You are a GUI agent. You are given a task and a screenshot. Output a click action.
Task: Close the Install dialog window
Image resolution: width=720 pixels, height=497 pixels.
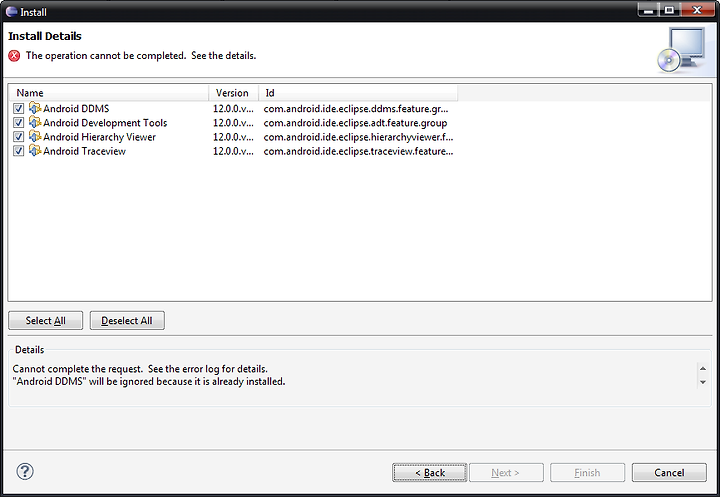pos(697,10)
